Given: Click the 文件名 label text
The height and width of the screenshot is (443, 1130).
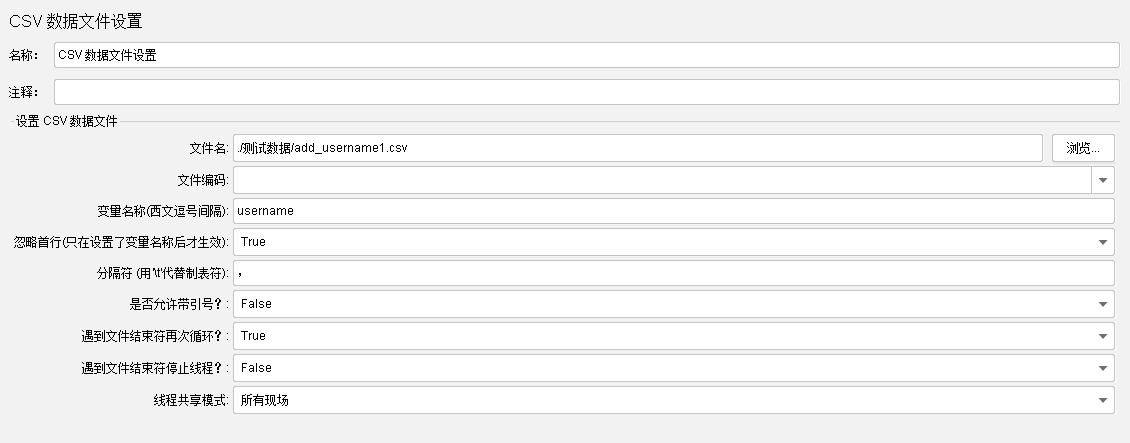Looking at the screenshot, I should tap(208, 148).
